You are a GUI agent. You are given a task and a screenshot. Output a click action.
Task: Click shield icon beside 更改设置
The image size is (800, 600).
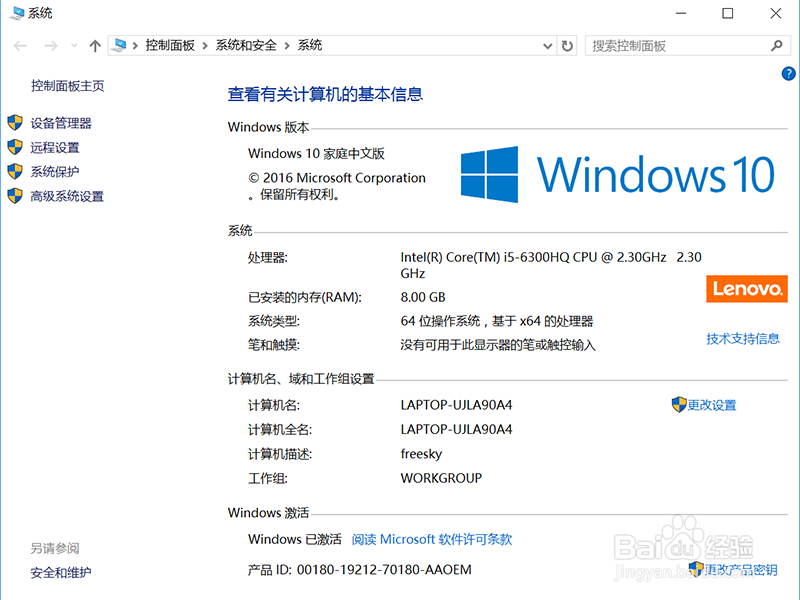[x=679, y=405]
